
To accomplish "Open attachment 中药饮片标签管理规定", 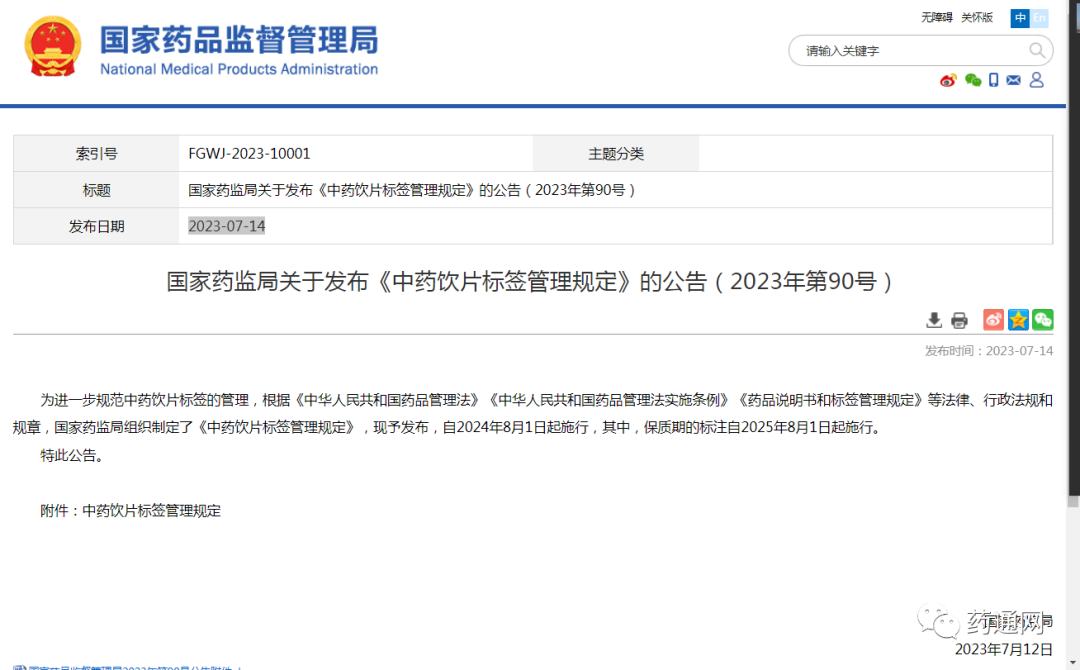I will tap(152, 511).
